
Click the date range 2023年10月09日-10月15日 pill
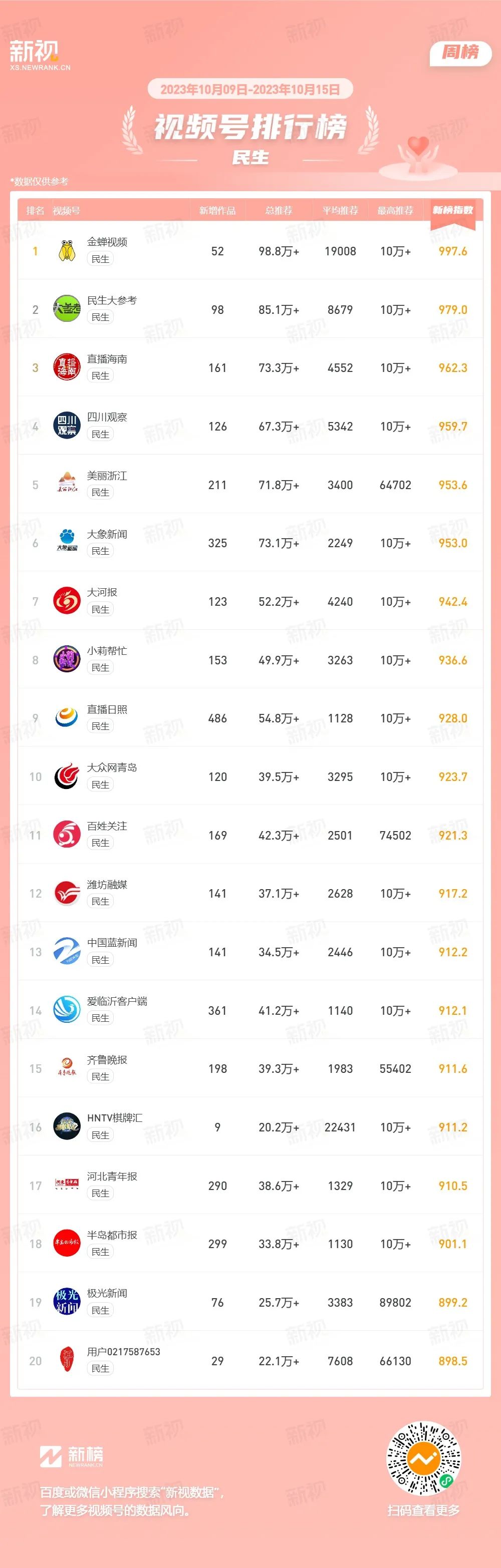click(x=250, y=90)
